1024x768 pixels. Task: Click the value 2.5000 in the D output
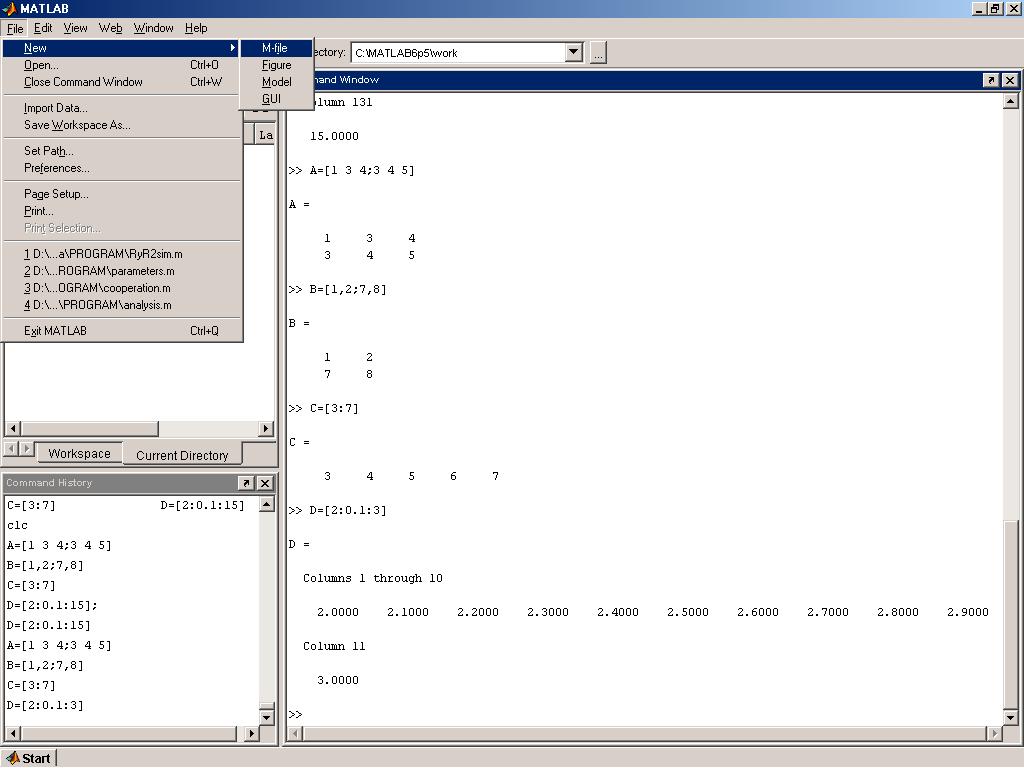(688, 612)
